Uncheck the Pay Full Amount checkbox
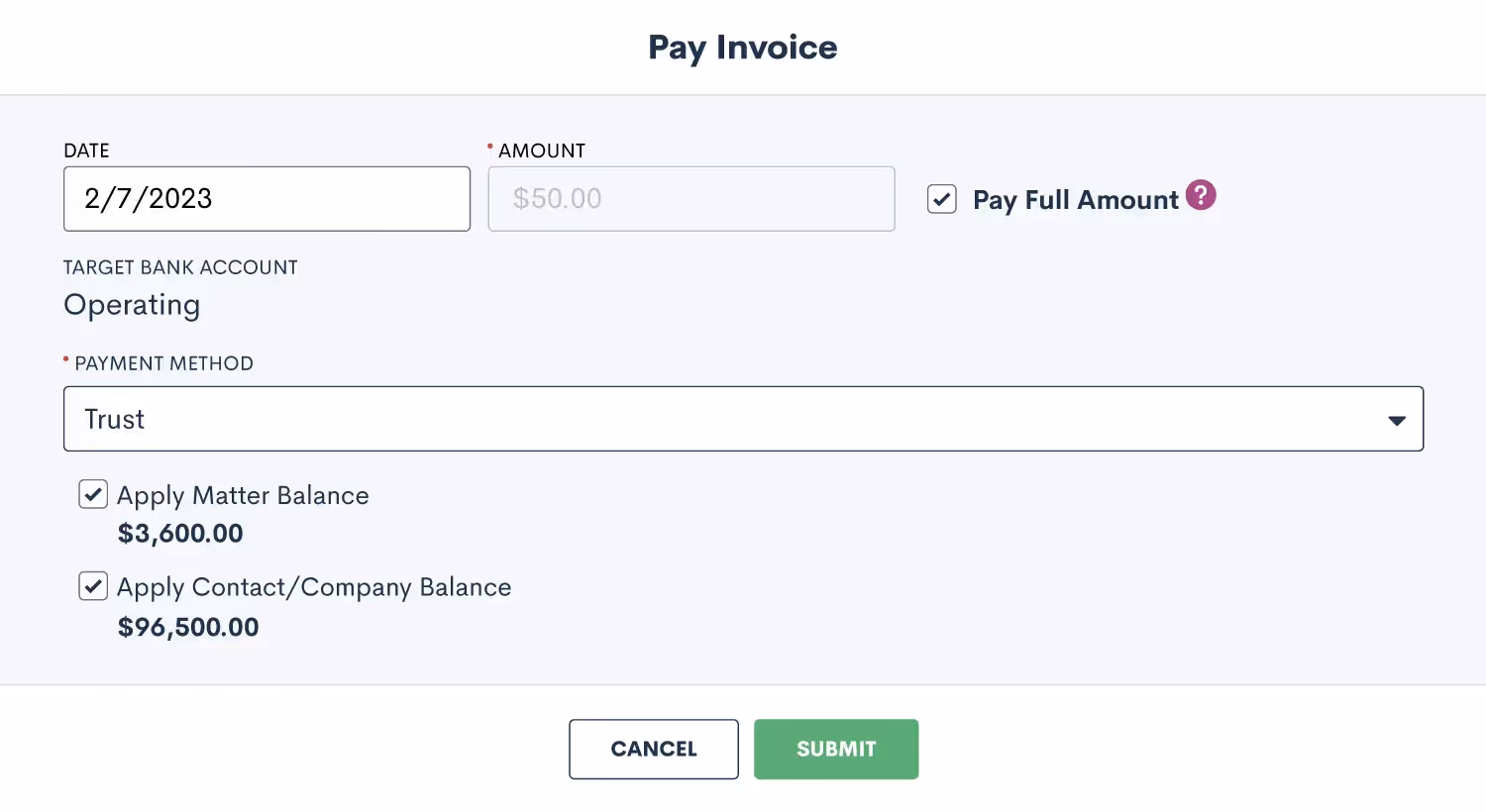The width and height of the screenshot is (1486, 812). (x=942, y=199)
